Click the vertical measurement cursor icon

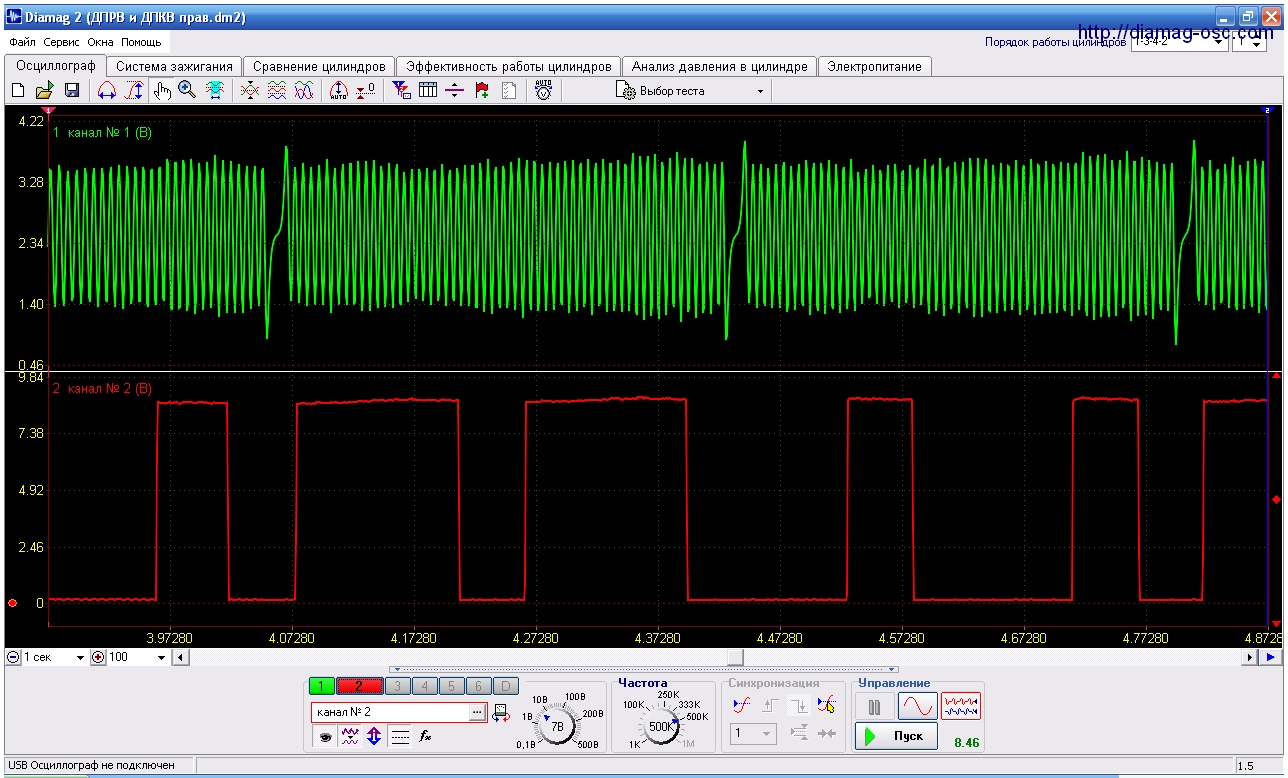(x=134, y=91)
